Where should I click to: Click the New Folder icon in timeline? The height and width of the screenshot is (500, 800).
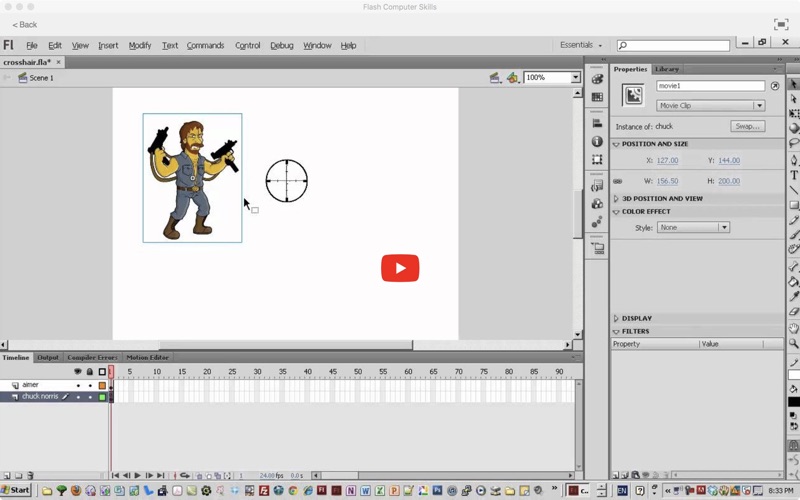[18, 476]
